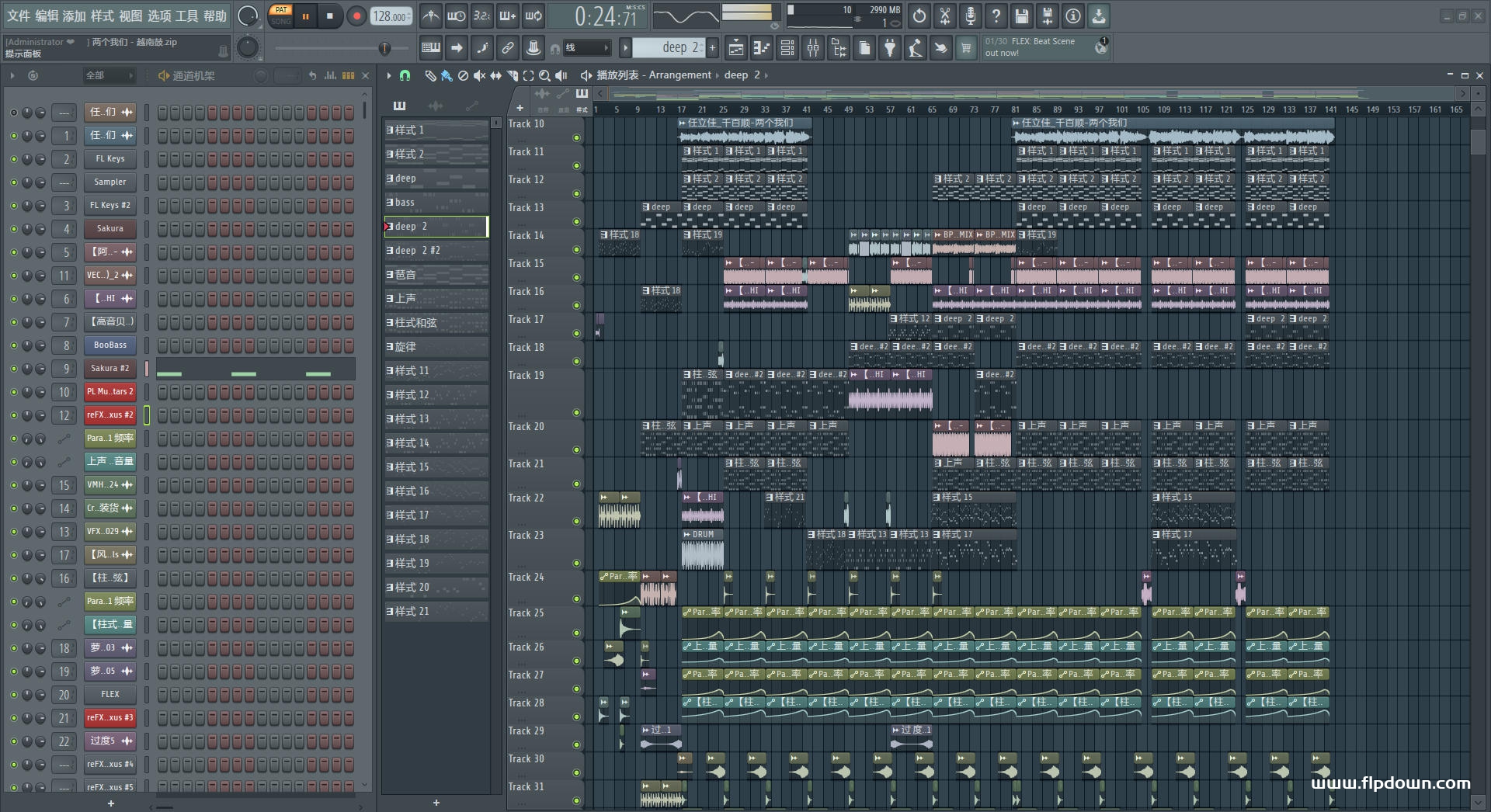Viewport: 1491px width, 812px height.
Task: Open the piano roll view button
Action: tap(762, 48)
